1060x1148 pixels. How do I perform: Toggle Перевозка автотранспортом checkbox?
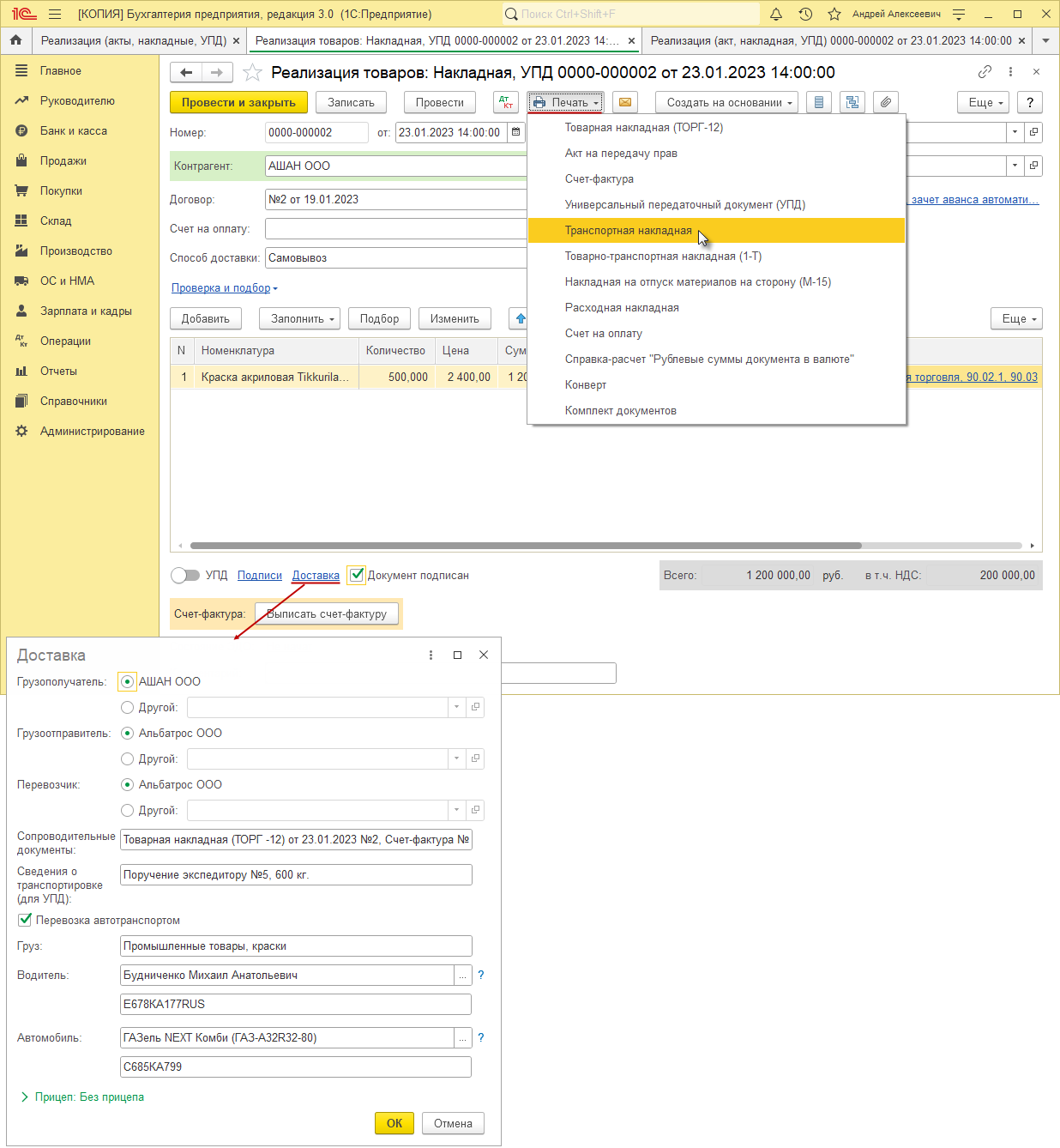(x=25, y=920)
